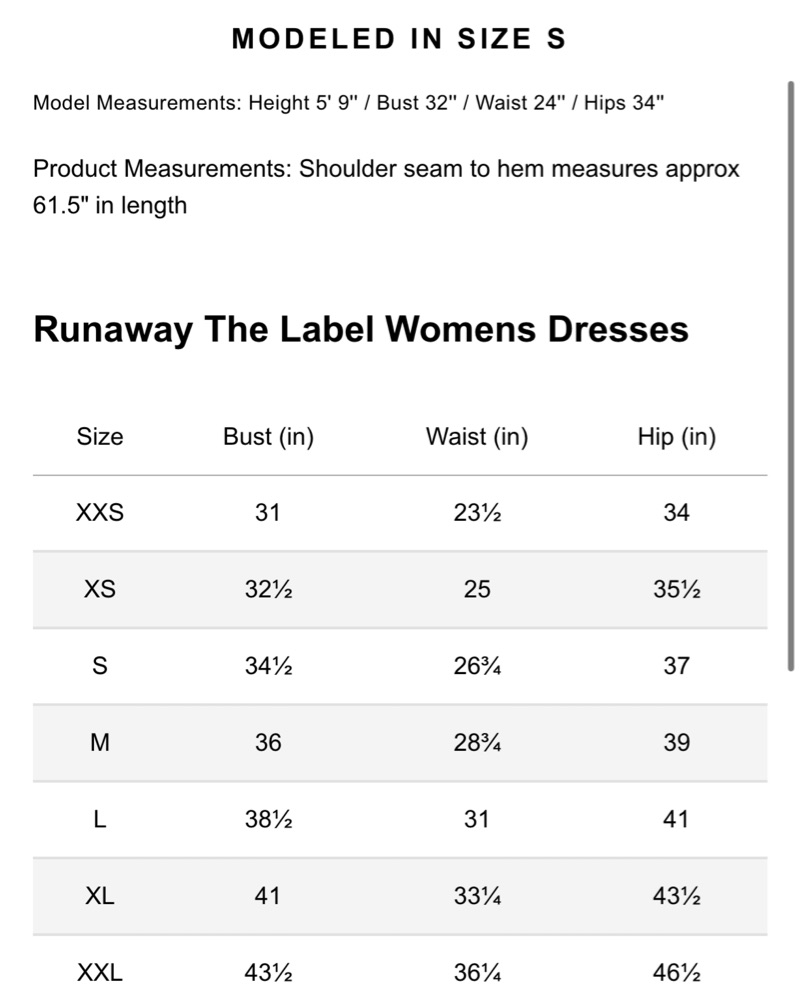Image resolution: width=801 pixels, height=1000 pixels.
Task: Select the S size row label
Action: click(x=100, y=666)
